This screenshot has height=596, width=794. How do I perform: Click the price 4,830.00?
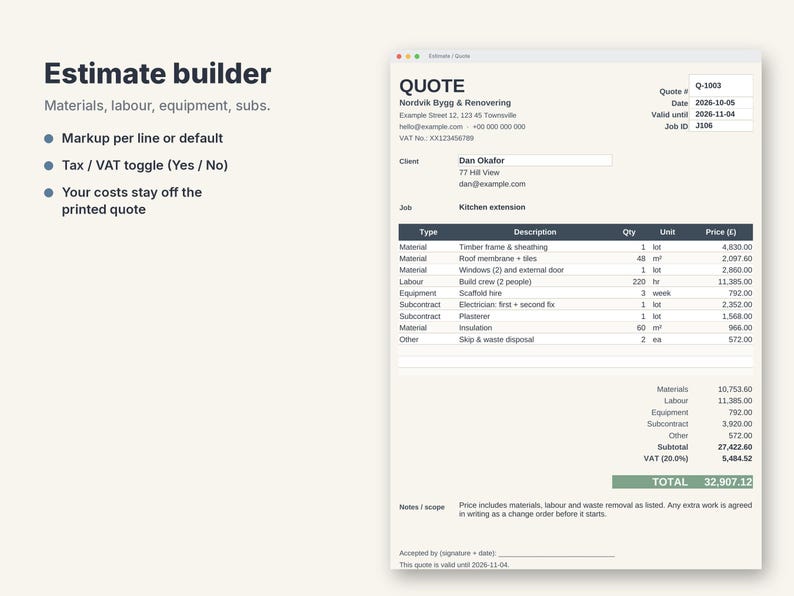pos(737,247)
